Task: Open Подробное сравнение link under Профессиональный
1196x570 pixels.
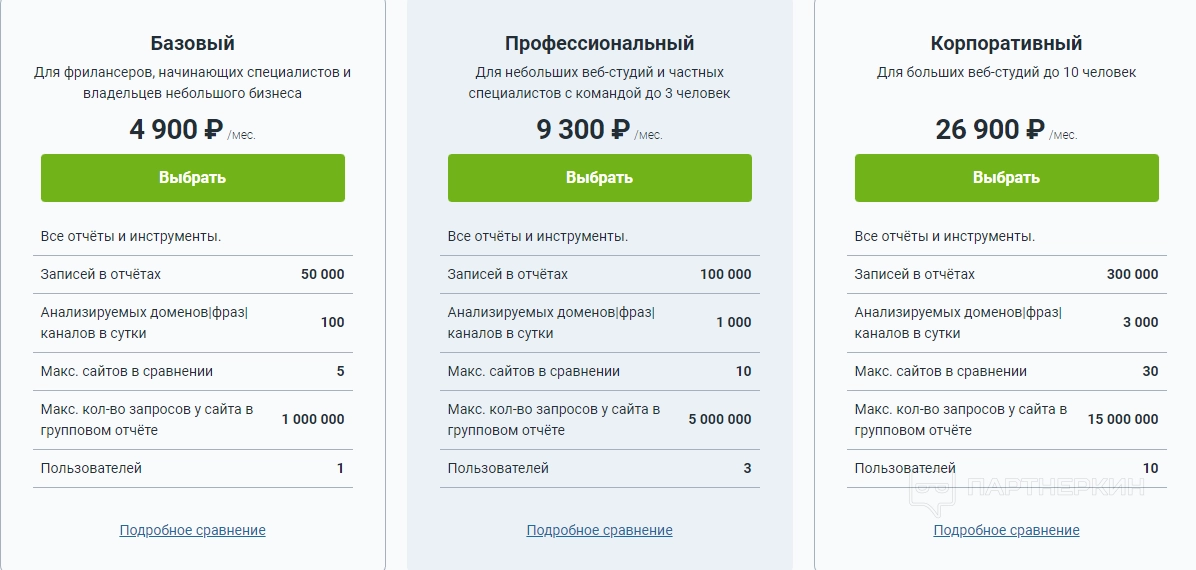Action: [x=600, y=530]
